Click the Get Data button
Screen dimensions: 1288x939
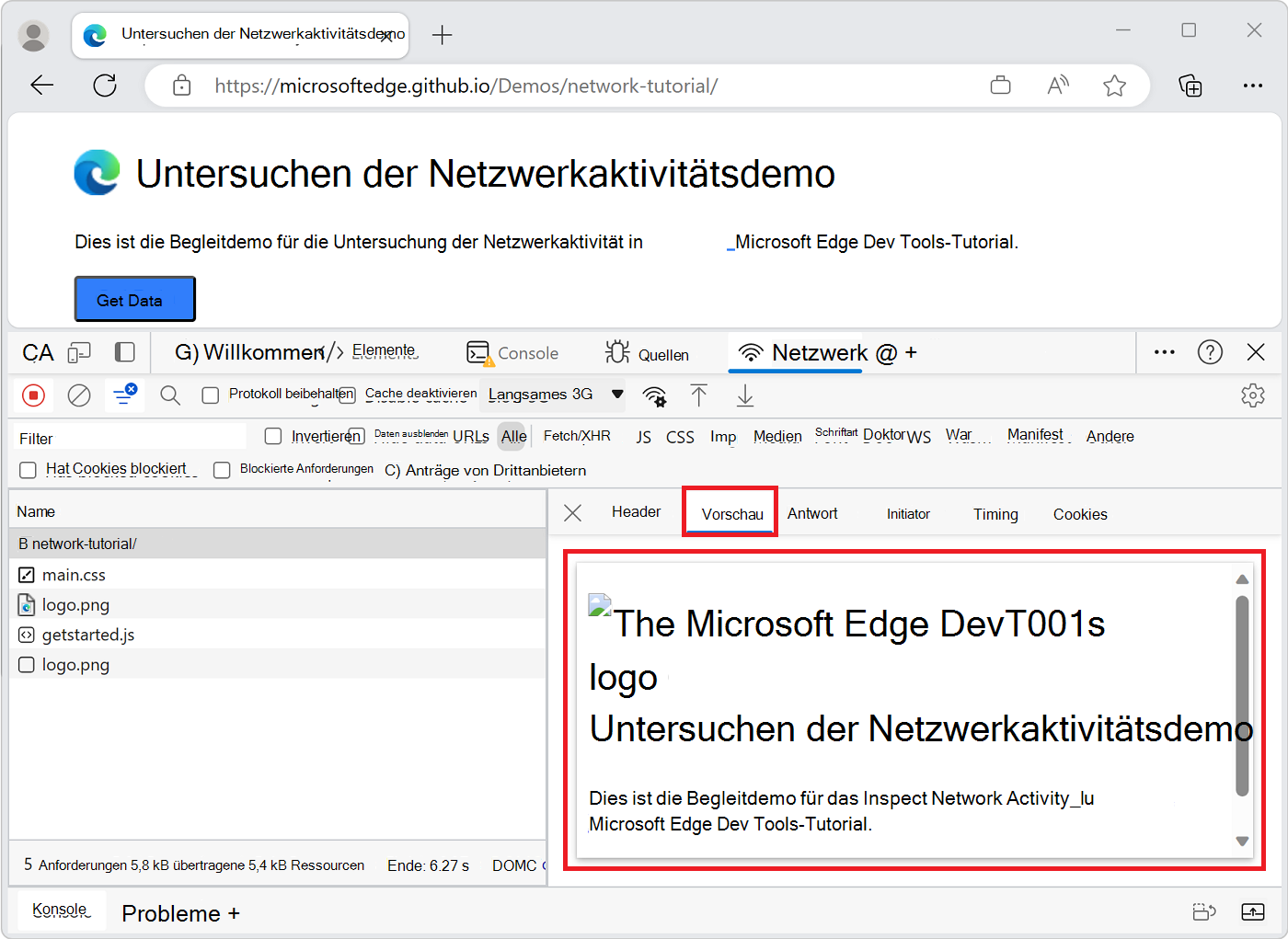(x=134, y=299)
